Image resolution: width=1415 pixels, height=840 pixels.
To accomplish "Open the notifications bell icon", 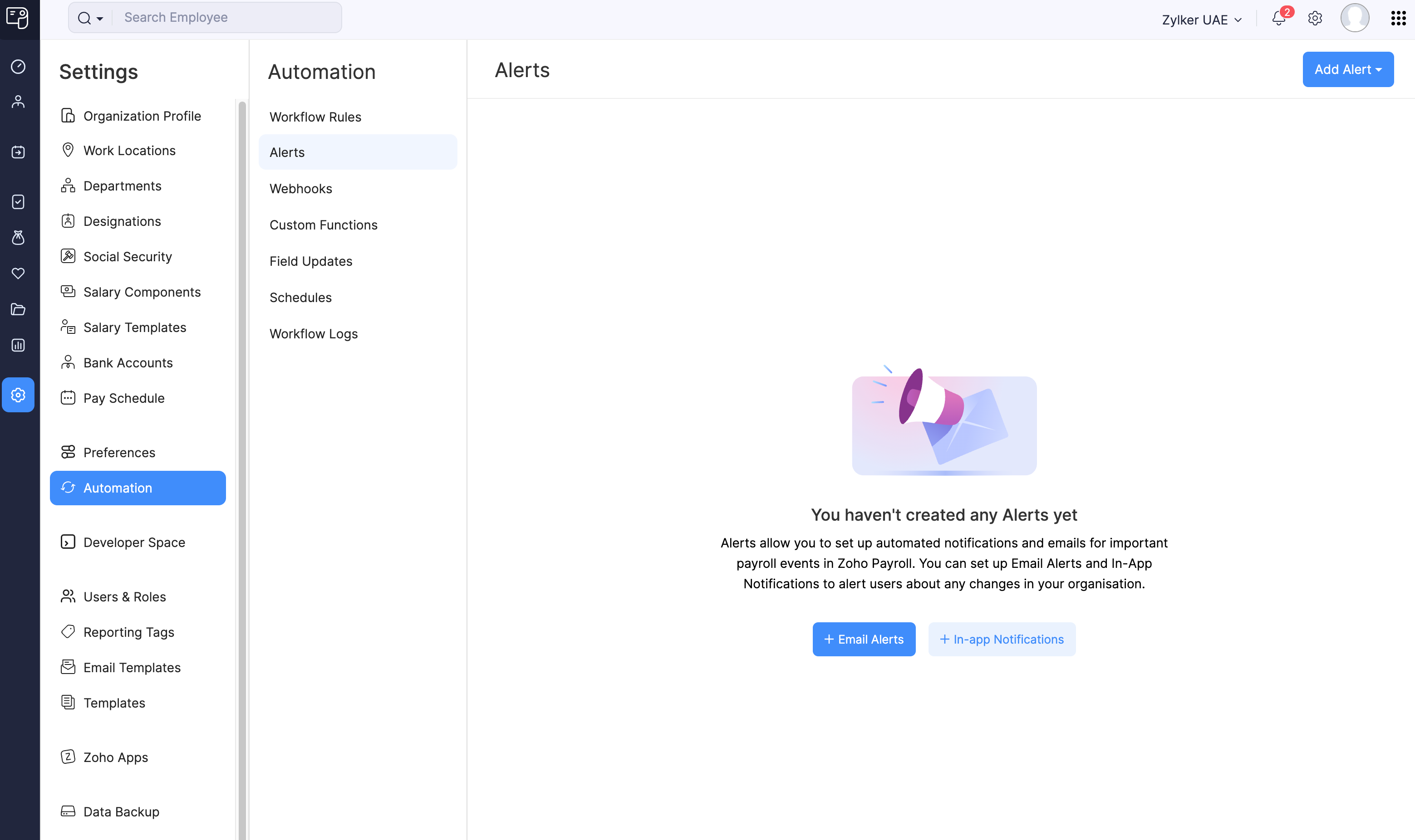I will 1278,19.
